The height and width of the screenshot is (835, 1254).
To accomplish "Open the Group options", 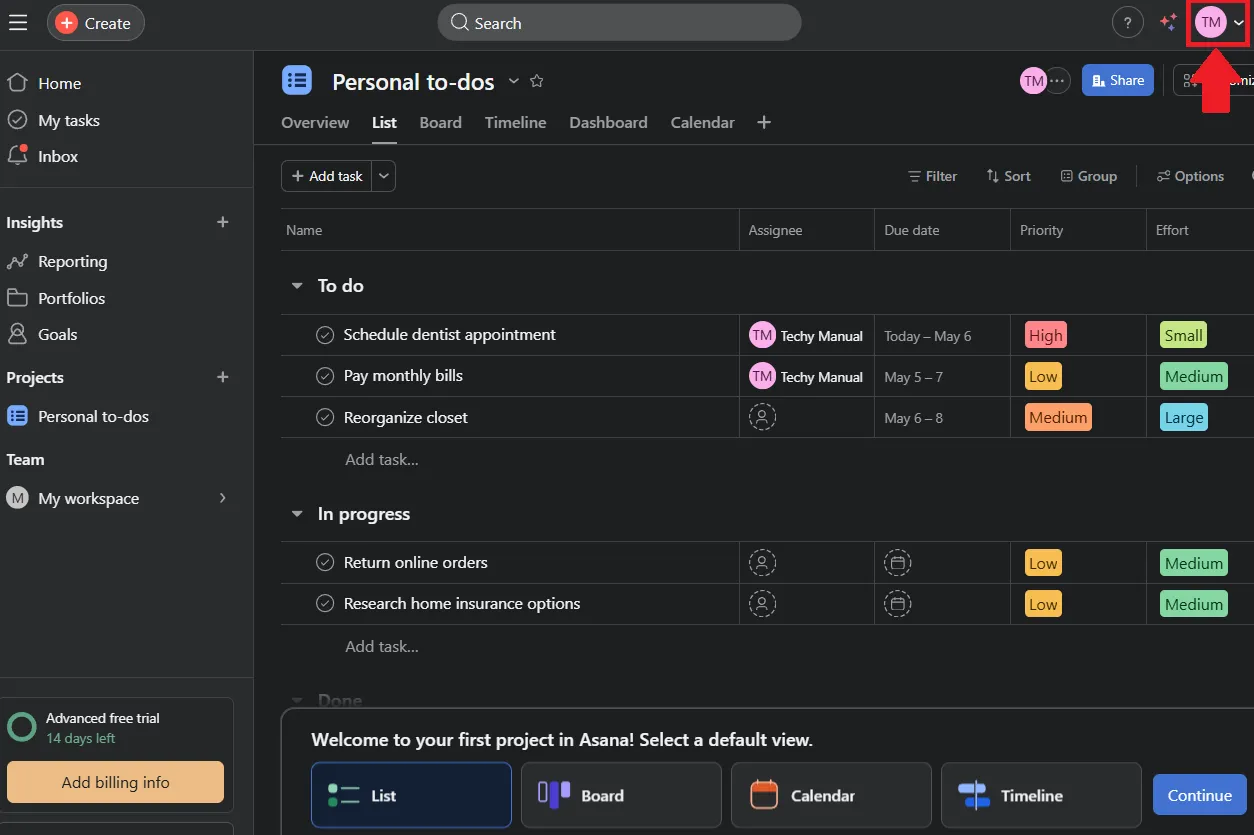I will pyautogui.click(x=1089, y=176).
